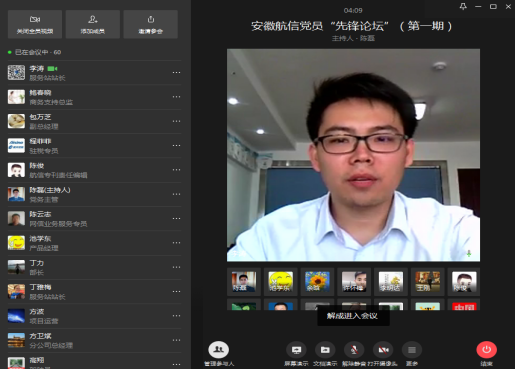
Task: Select participant name 陈磊(主持人)
Action: (x=50, y=190)
